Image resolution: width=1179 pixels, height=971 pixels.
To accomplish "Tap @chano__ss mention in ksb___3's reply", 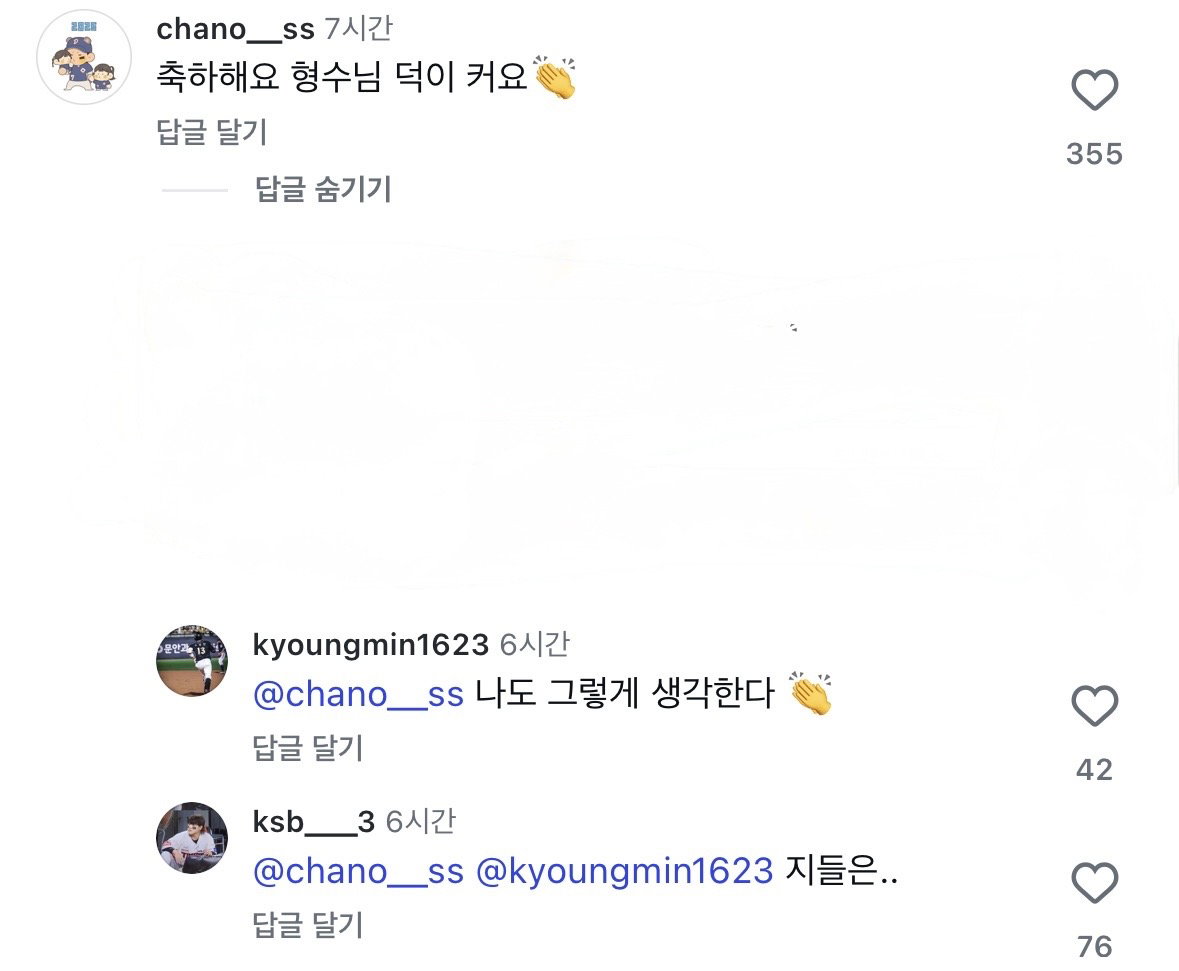I will pos(358,871).
